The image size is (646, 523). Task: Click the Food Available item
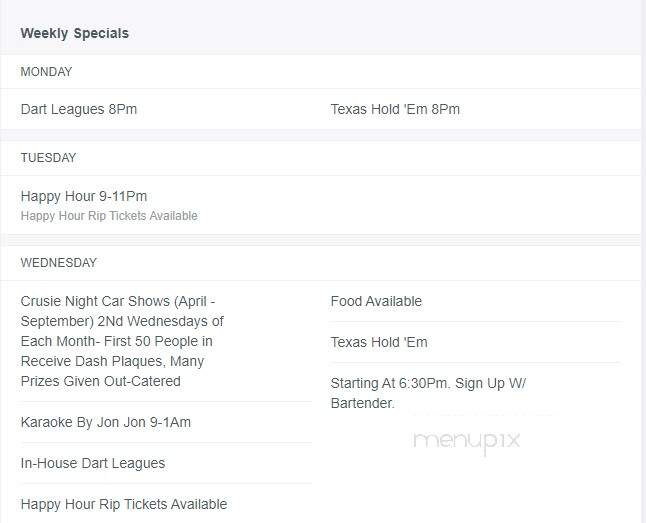(x=376, y=301)
